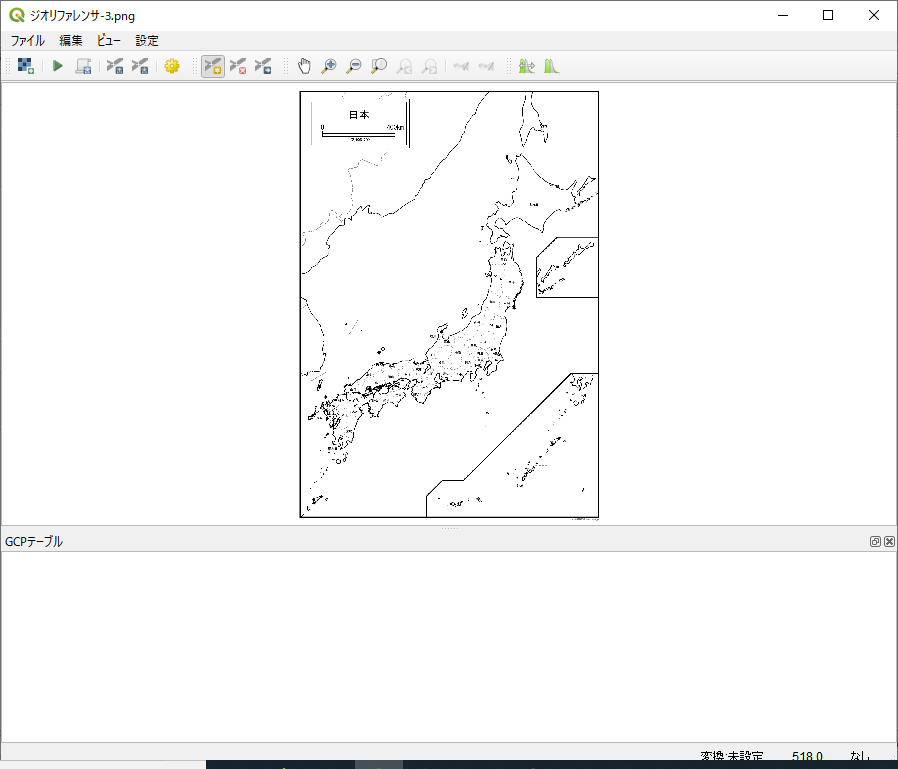Apply full histogram stretch icon

point(526,66)
